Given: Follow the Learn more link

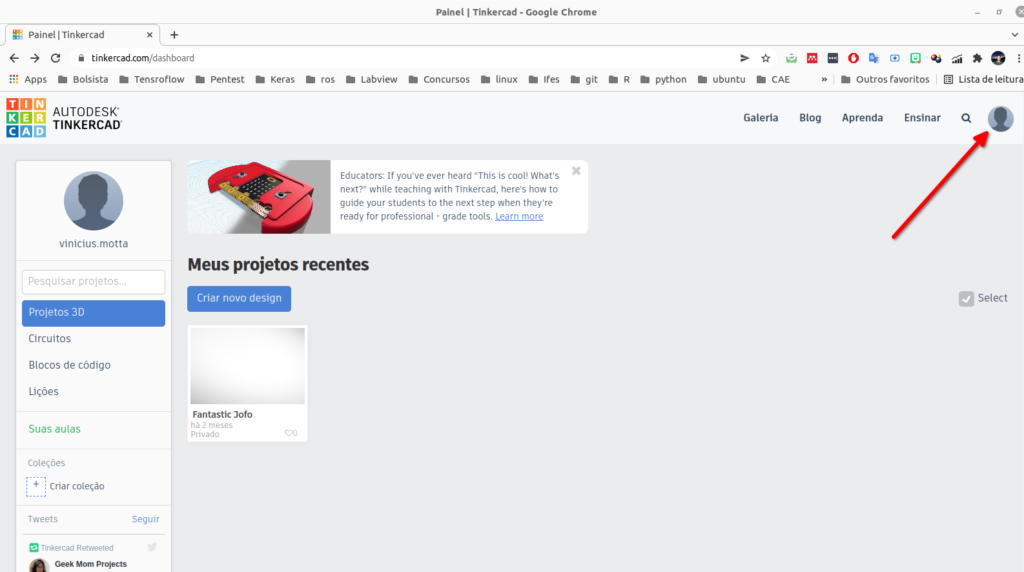Looking at the screenshot, I should pos(519,216).
